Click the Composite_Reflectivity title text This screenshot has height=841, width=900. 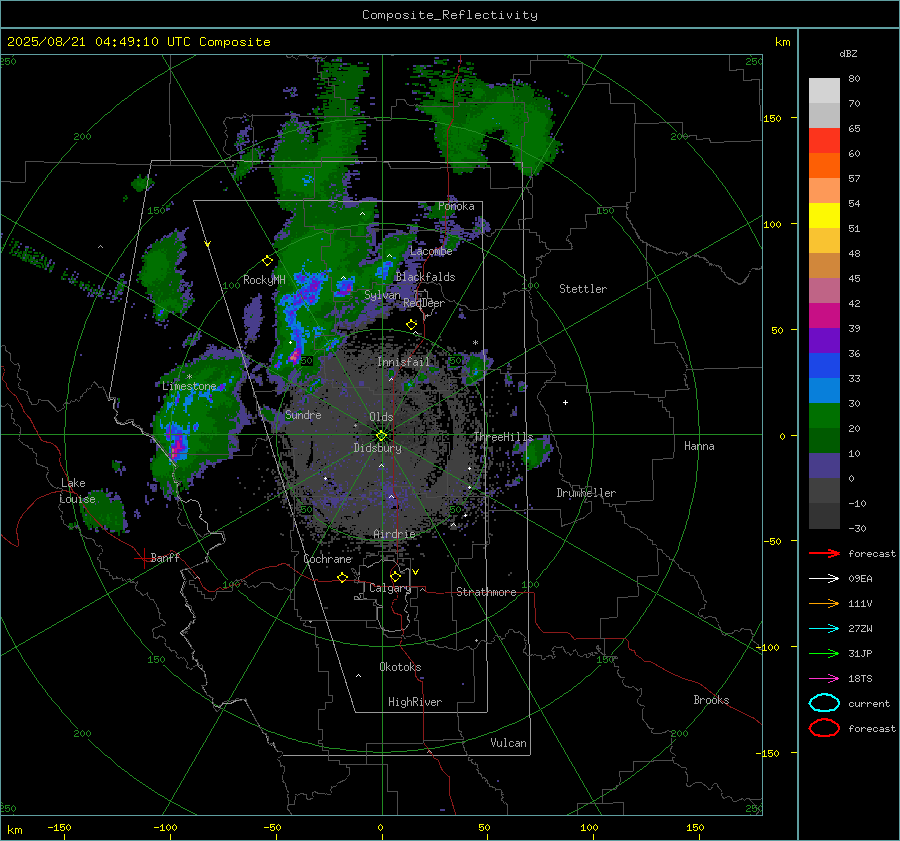tap(449, 15)
